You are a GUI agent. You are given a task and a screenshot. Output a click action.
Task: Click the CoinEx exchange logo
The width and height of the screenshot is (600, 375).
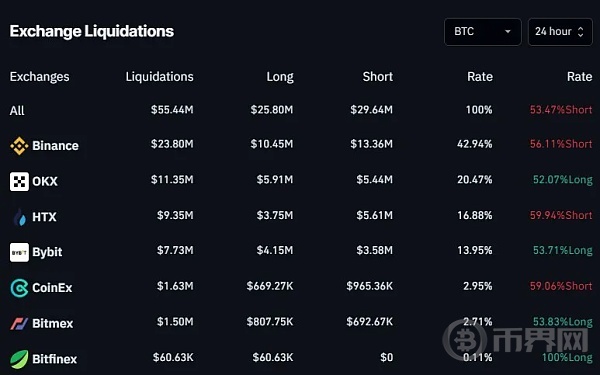point(19,288)
